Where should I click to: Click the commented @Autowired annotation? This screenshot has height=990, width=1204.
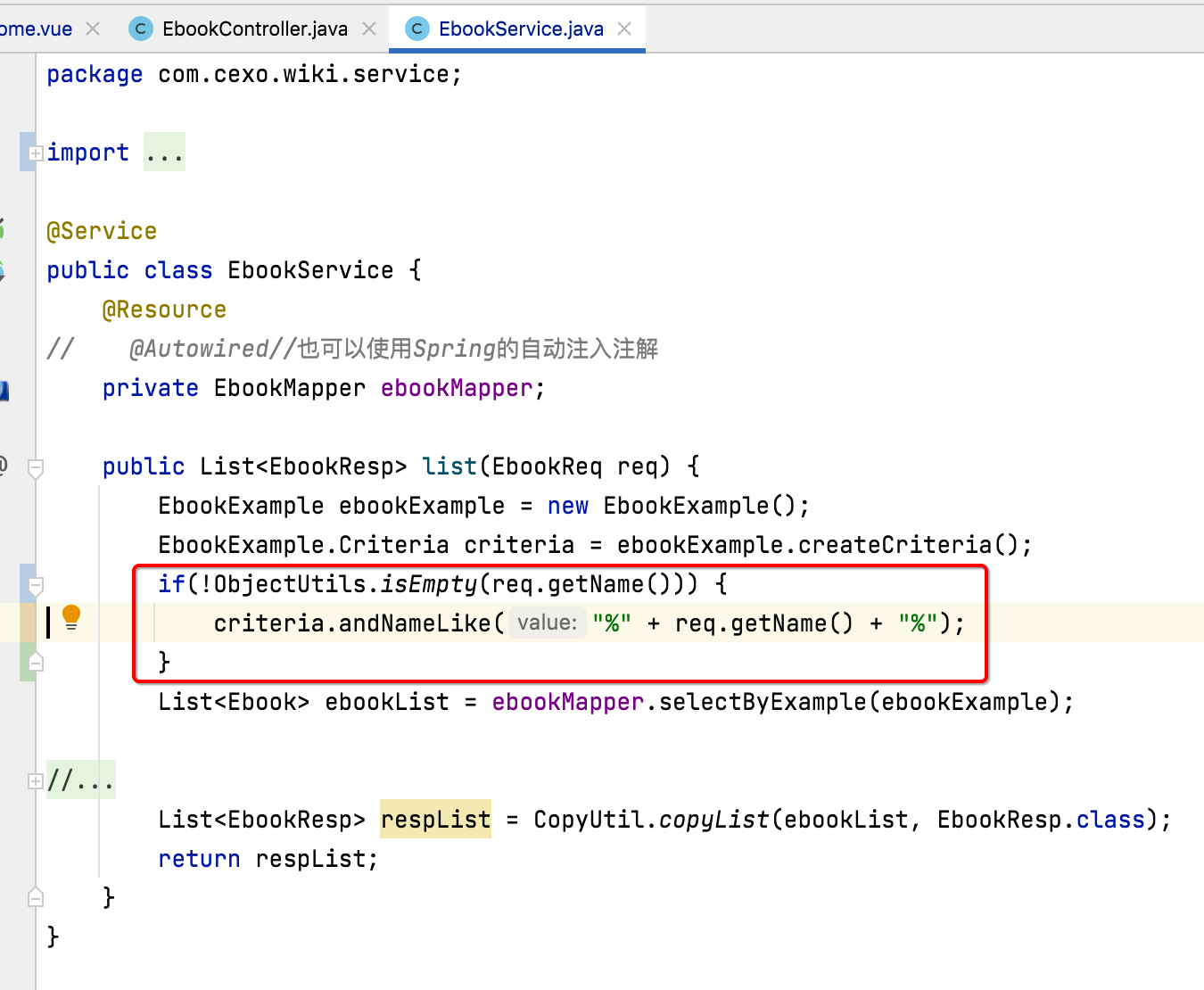(199, 349)
